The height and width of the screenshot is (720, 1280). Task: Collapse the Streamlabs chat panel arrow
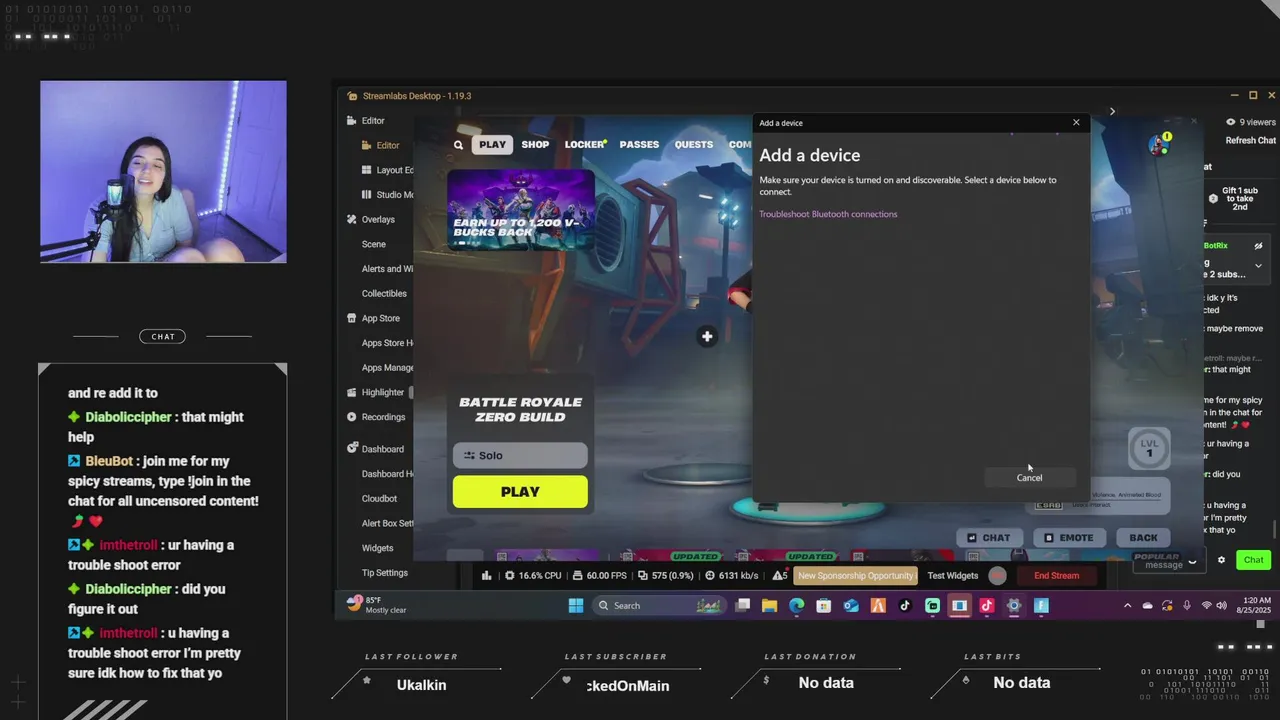tap(1112, 111)
